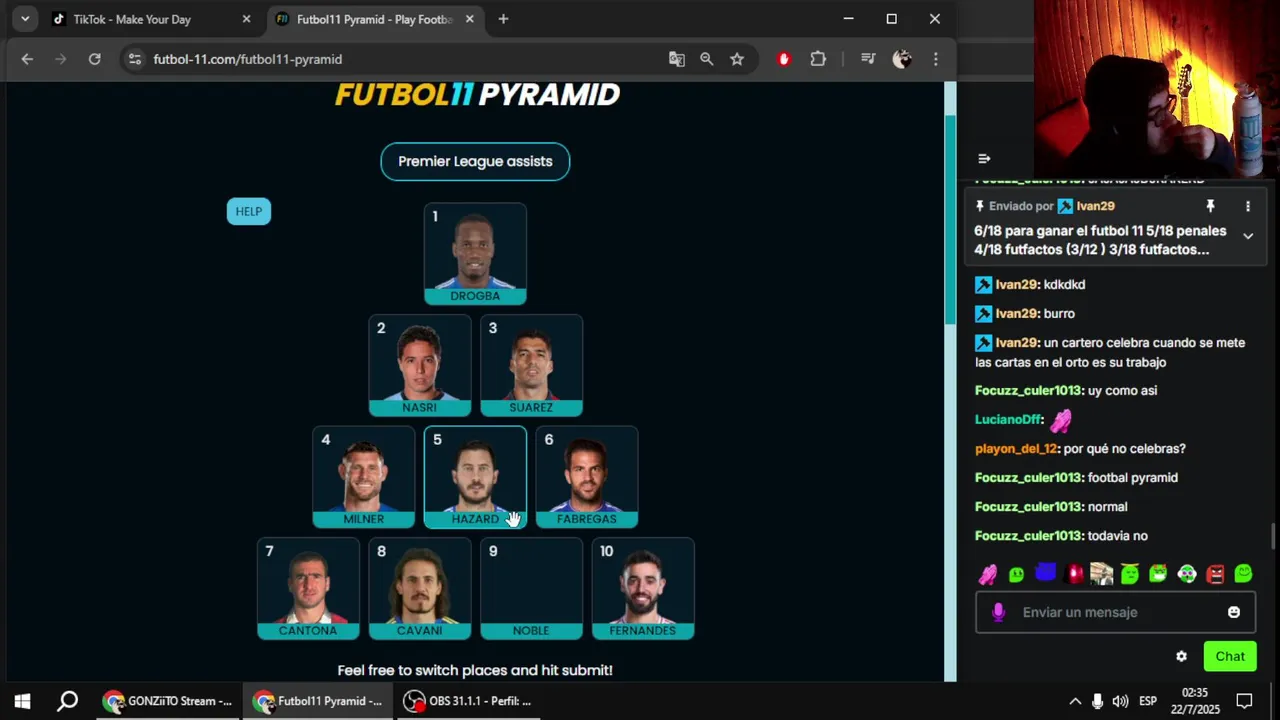Close the Futbol11 Pyramid tab

click(472, 19)
